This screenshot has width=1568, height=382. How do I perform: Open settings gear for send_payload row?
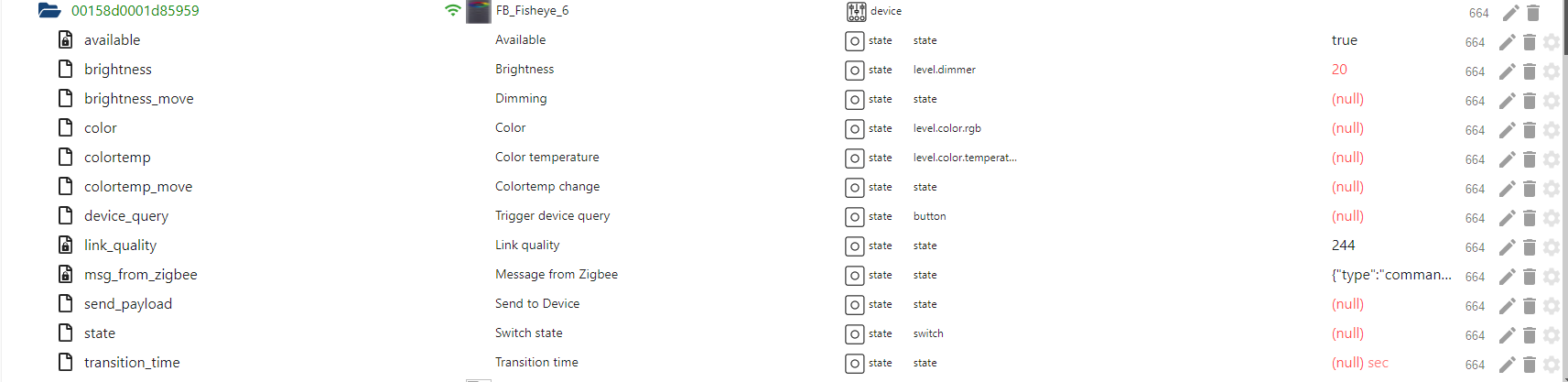pyautogui.click(x=1551, y=306)
